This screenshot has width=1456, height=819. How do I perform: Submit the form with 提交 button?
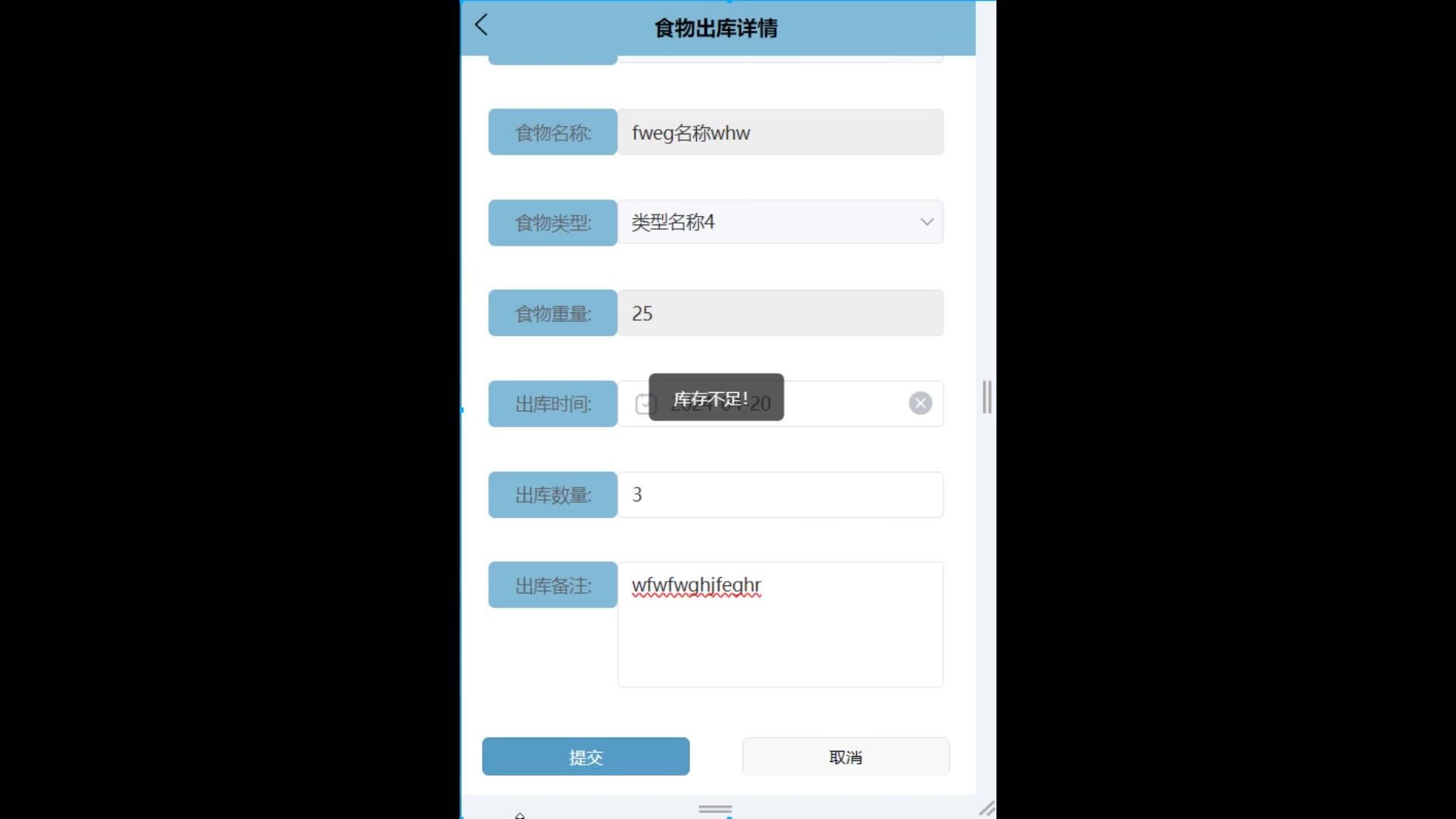585,757
